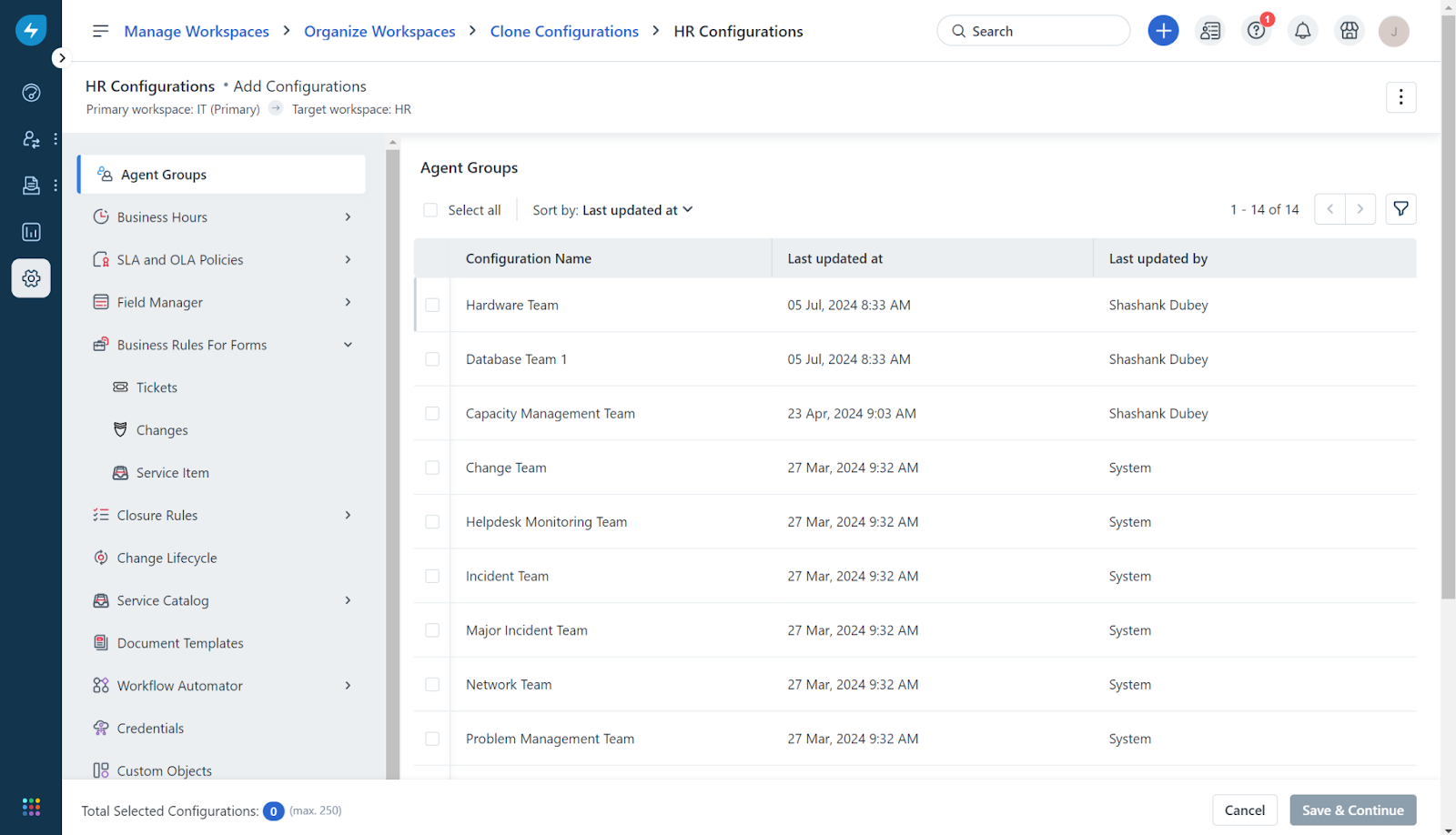1456x835 pixels.
Task: Click the Cancel button
Action: click(x=1245, y=810)
